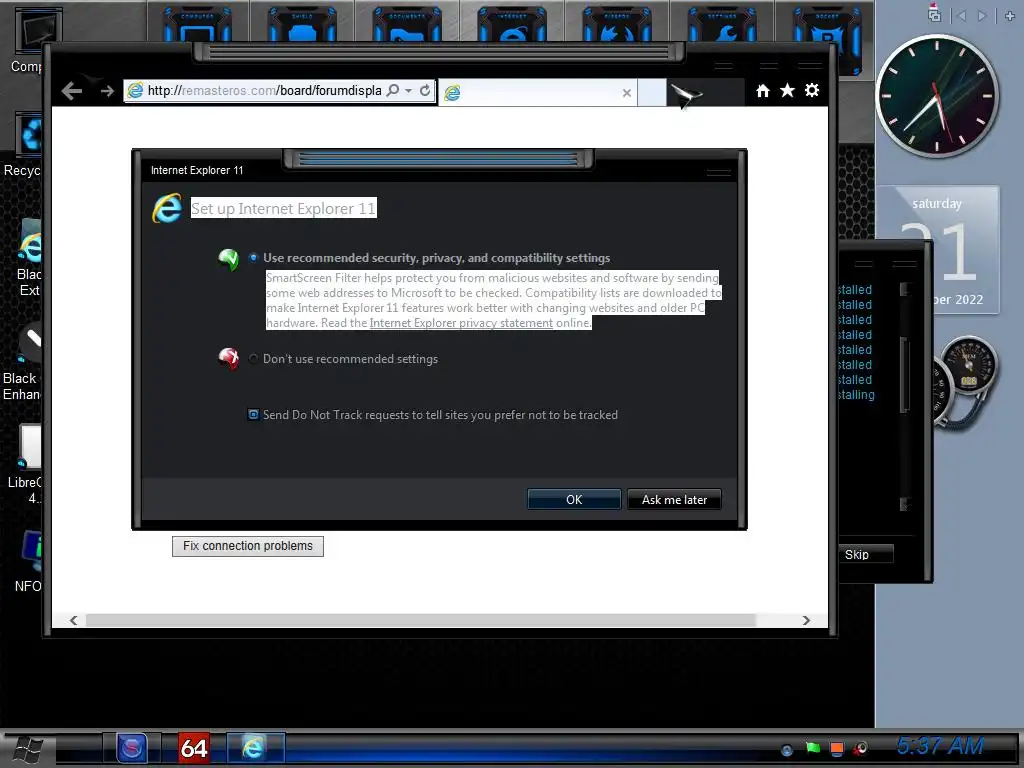
Task: Open the Documents dock icon
Action: tap(407, 26)
